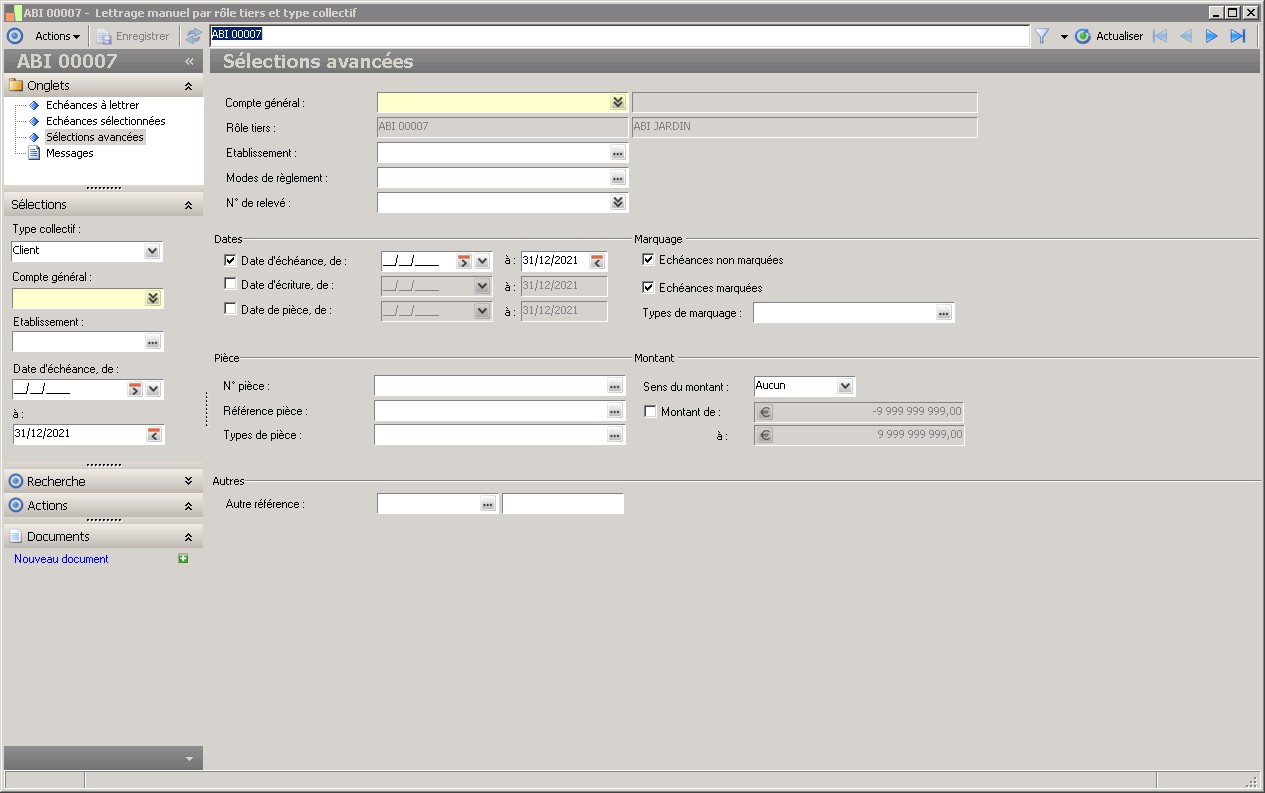Viewport: 1265px width, 793px height.
Task: Toggle the Echéances non marquées checkbox
Action: (x=648, y=260)
